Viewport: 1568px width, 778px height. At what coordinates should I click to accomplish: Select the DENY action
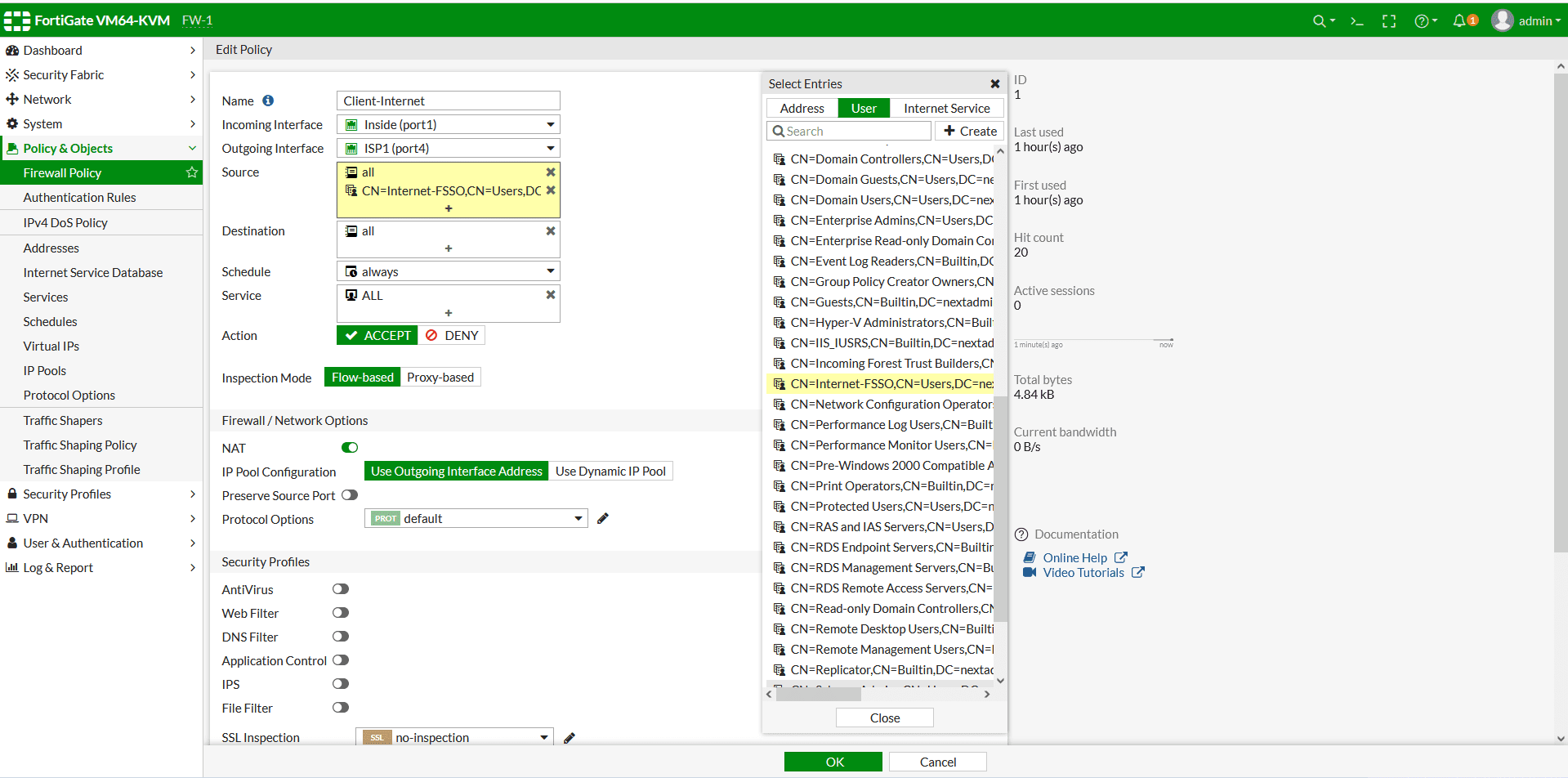click(452, 335)
